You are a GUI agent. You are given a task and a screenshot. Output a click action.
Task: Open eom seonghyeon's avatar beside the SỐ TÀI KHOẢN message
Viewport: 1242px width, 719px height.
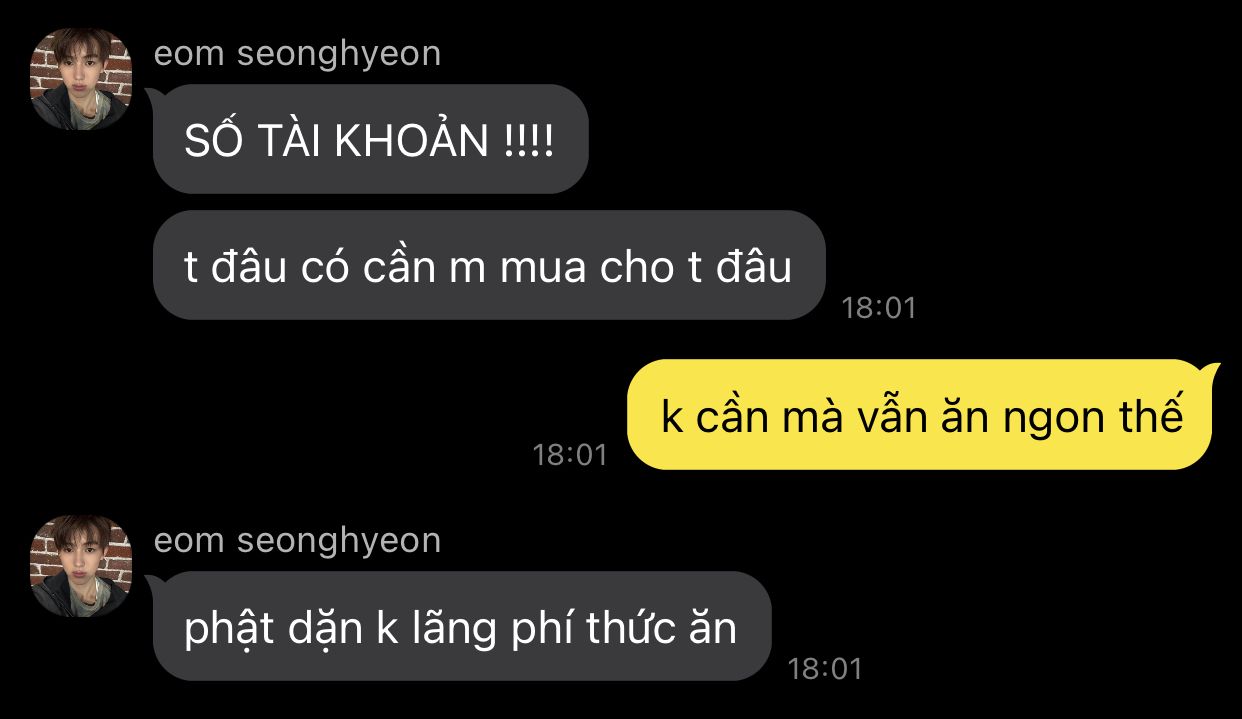pyautogui.click(x=82, y=79)
